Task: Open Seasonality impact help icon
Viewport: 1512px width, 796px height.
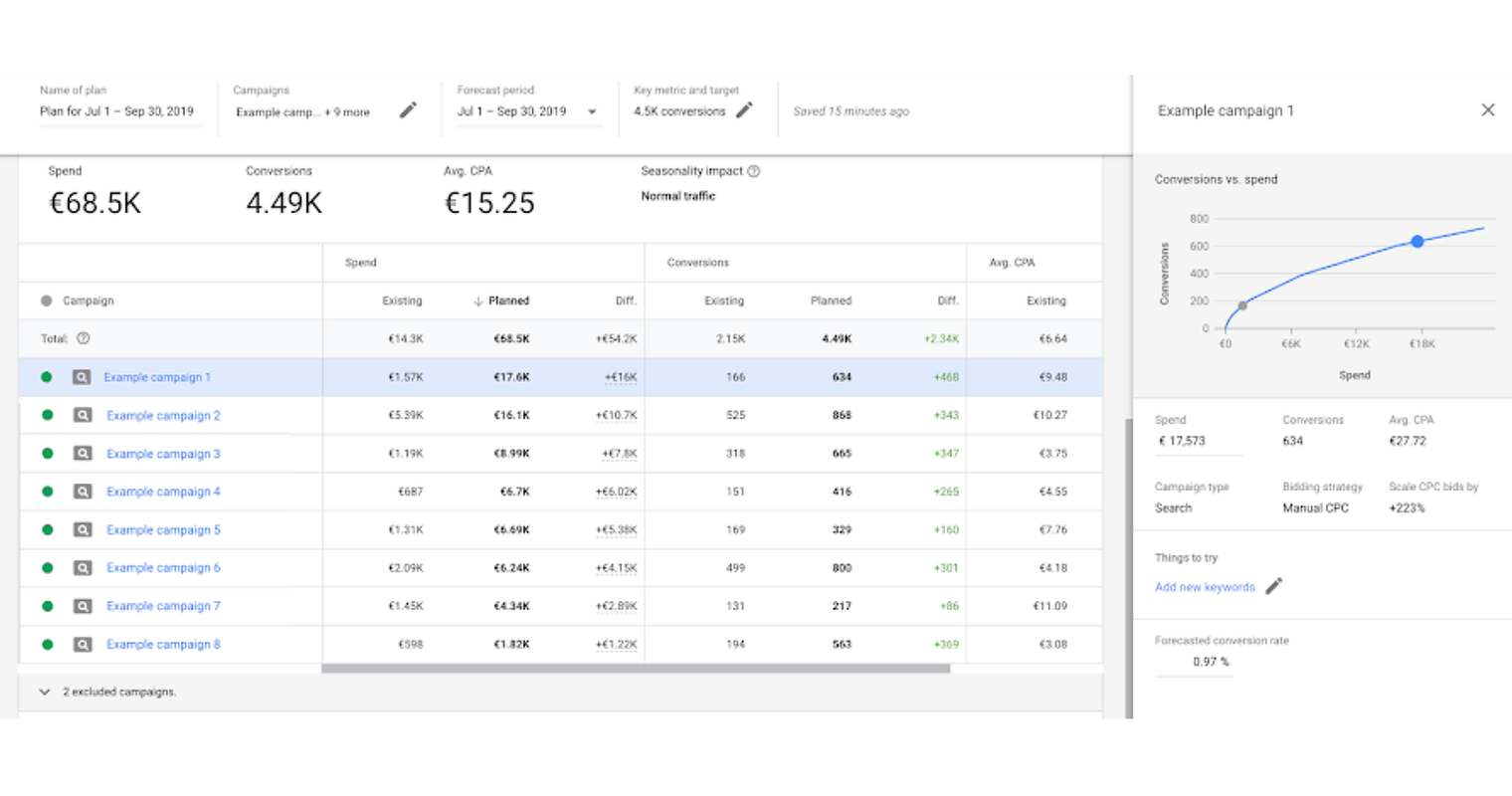Action: click(754, 171)
